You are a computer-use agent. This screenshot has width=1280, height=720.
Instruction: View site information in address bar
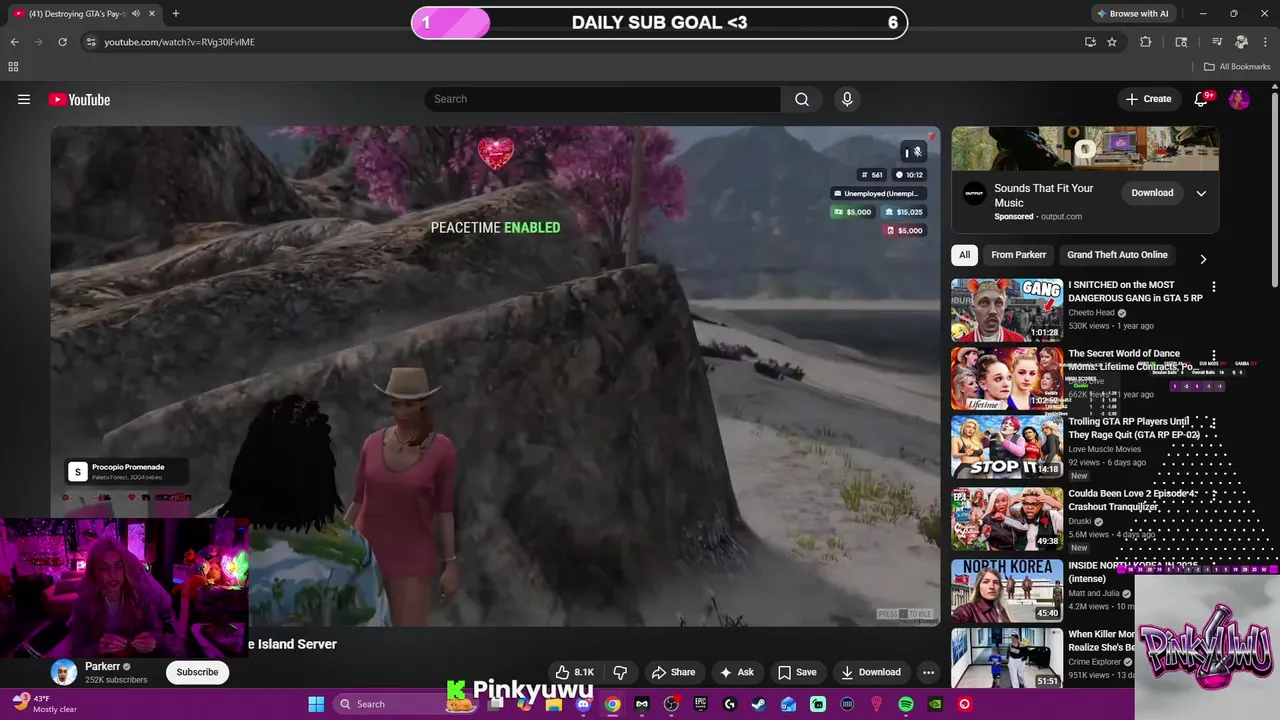coord(90,42)
